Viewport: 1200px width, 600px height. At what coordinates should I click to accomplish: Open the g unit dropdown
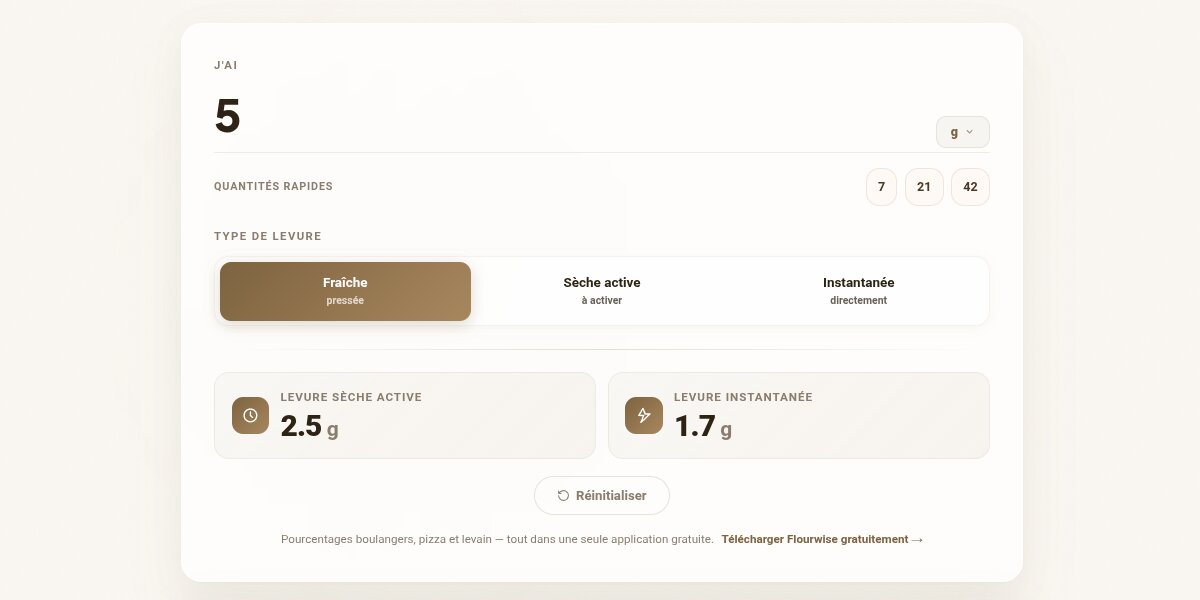pyautogui.click(x=962, y=131)
